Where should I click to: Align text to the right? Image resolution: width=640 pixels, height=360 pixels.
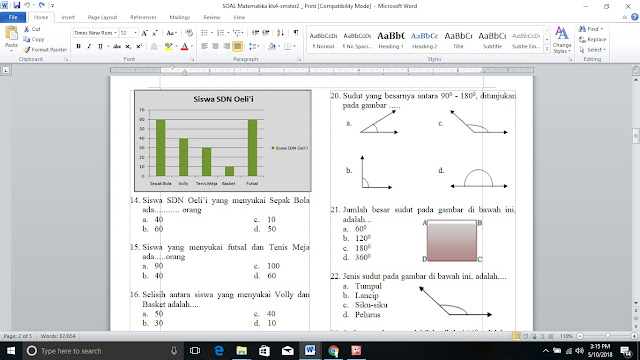tap(226, 47)
